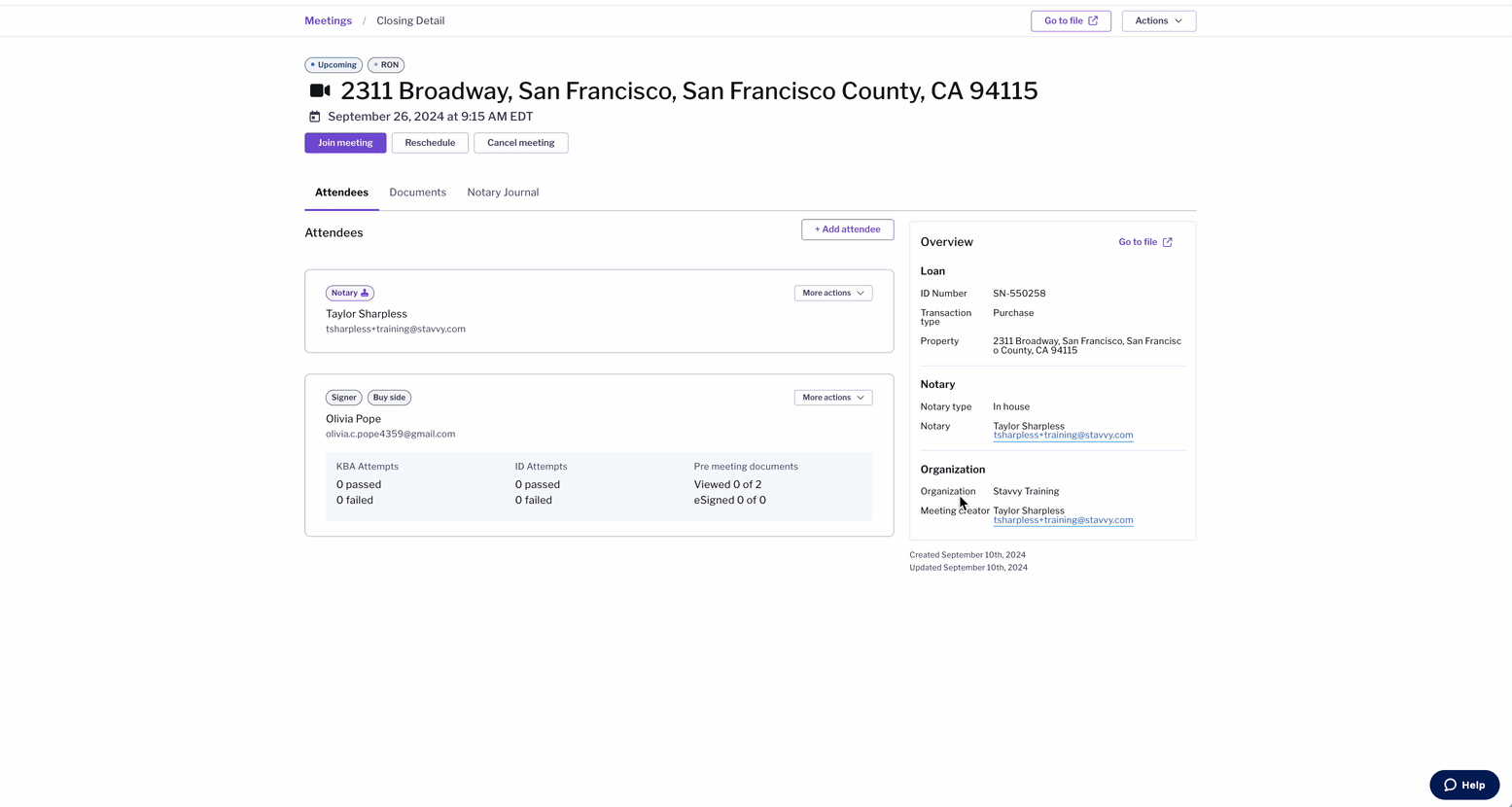The width and height of the screenshot is (1512, 807).
Task: Click external-link icon in Overview Go to file
Action: 1168,242
